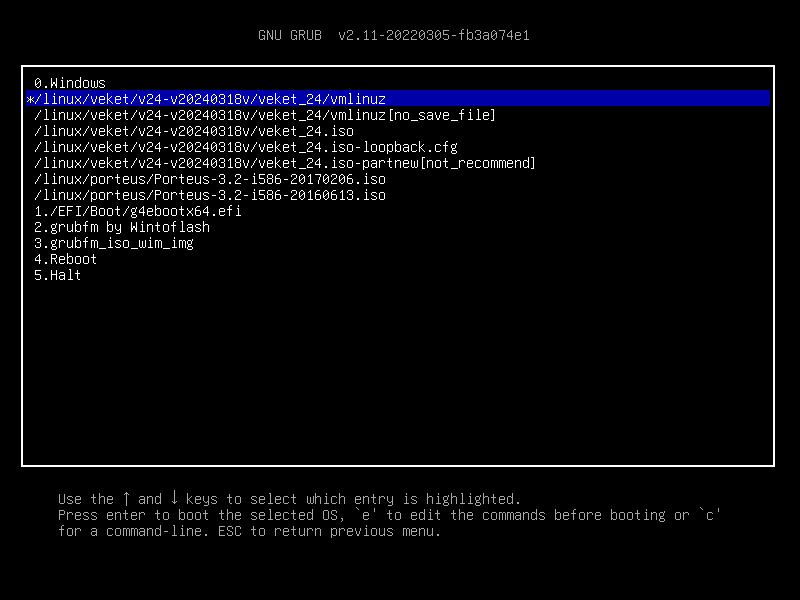800x600 pixels.
Task: Click the 'ESC to return previous menu' line
Action: click(x=249, y=531)
